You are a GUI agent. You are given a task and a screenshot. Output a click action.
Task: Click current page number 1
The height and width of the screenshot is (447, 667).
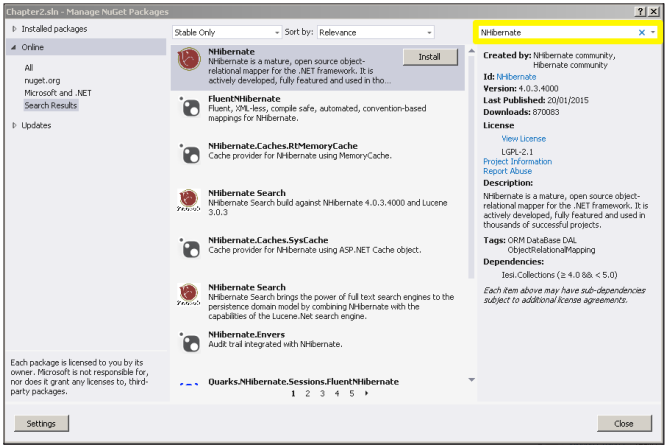click(293, 394)
